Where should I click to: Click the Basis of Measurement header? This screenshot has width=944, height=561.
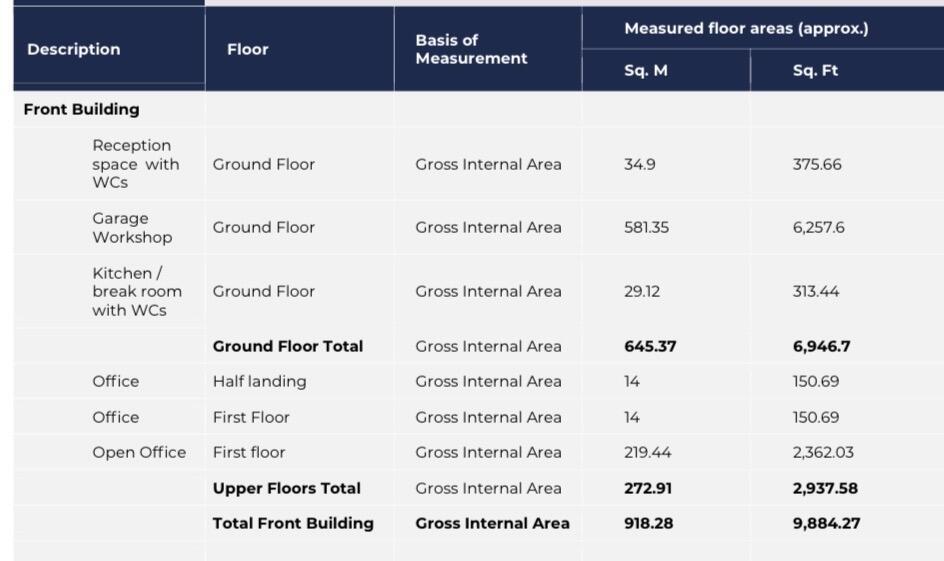[471, 50]
